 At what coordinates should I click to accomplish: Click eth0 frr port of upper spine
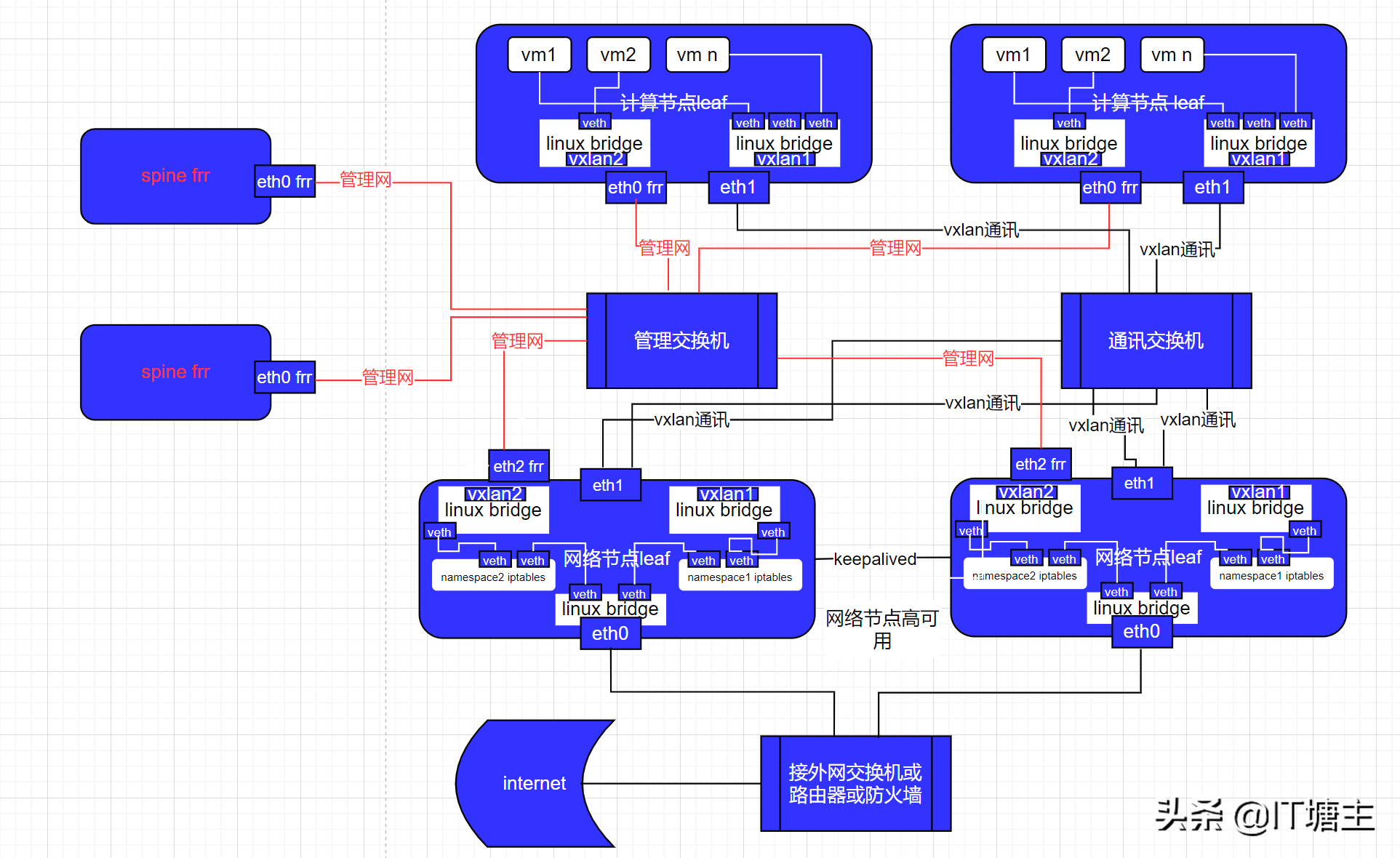[284, 181]
